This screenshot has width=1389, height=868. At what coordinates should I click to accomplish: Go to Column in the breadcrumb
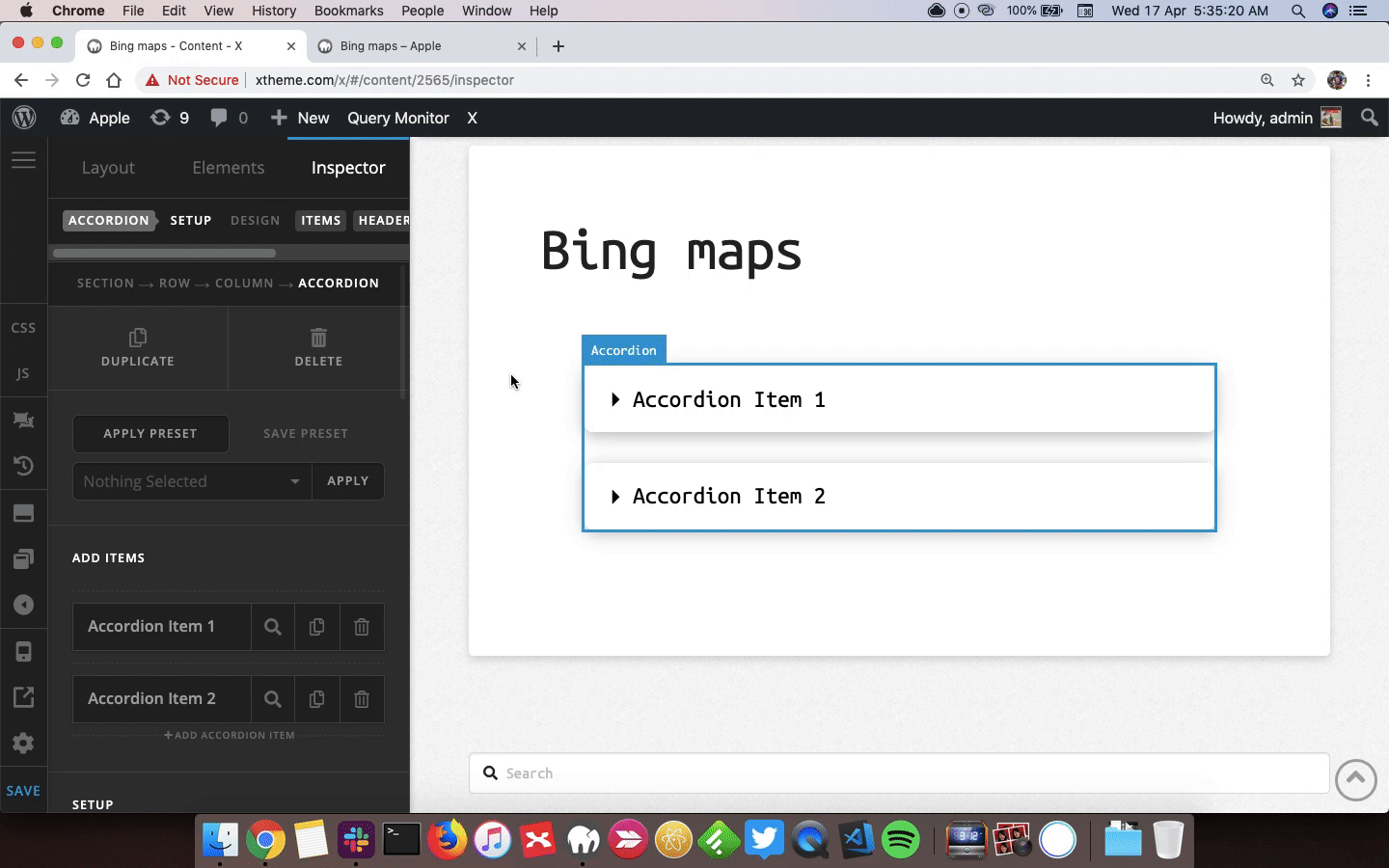[244, 284]
